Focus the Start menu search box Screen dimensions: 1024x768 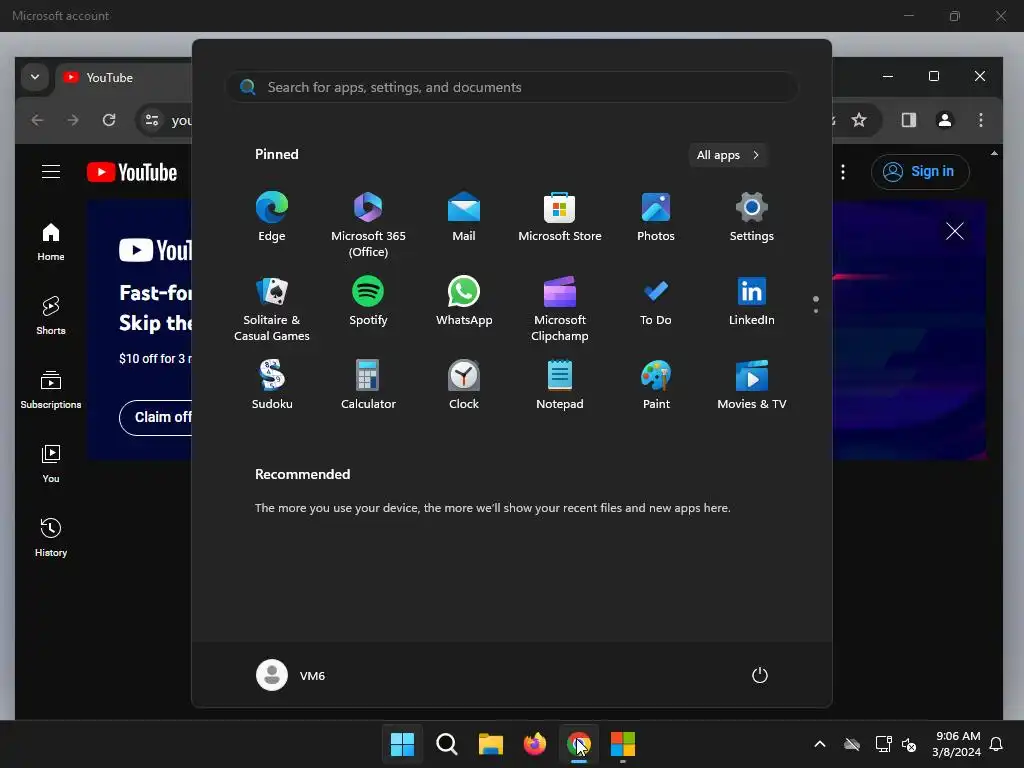pos(512,88)
